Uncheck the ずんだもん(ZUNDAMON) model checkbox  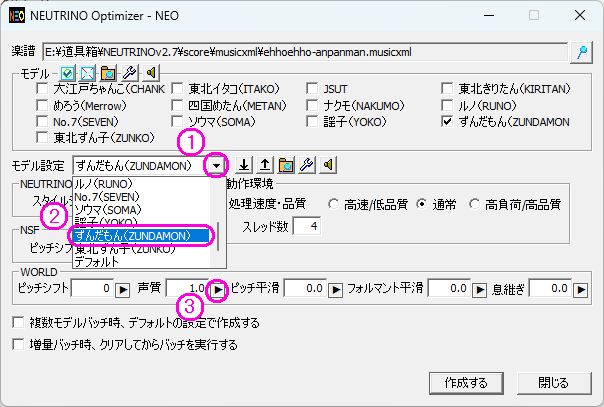447,122
